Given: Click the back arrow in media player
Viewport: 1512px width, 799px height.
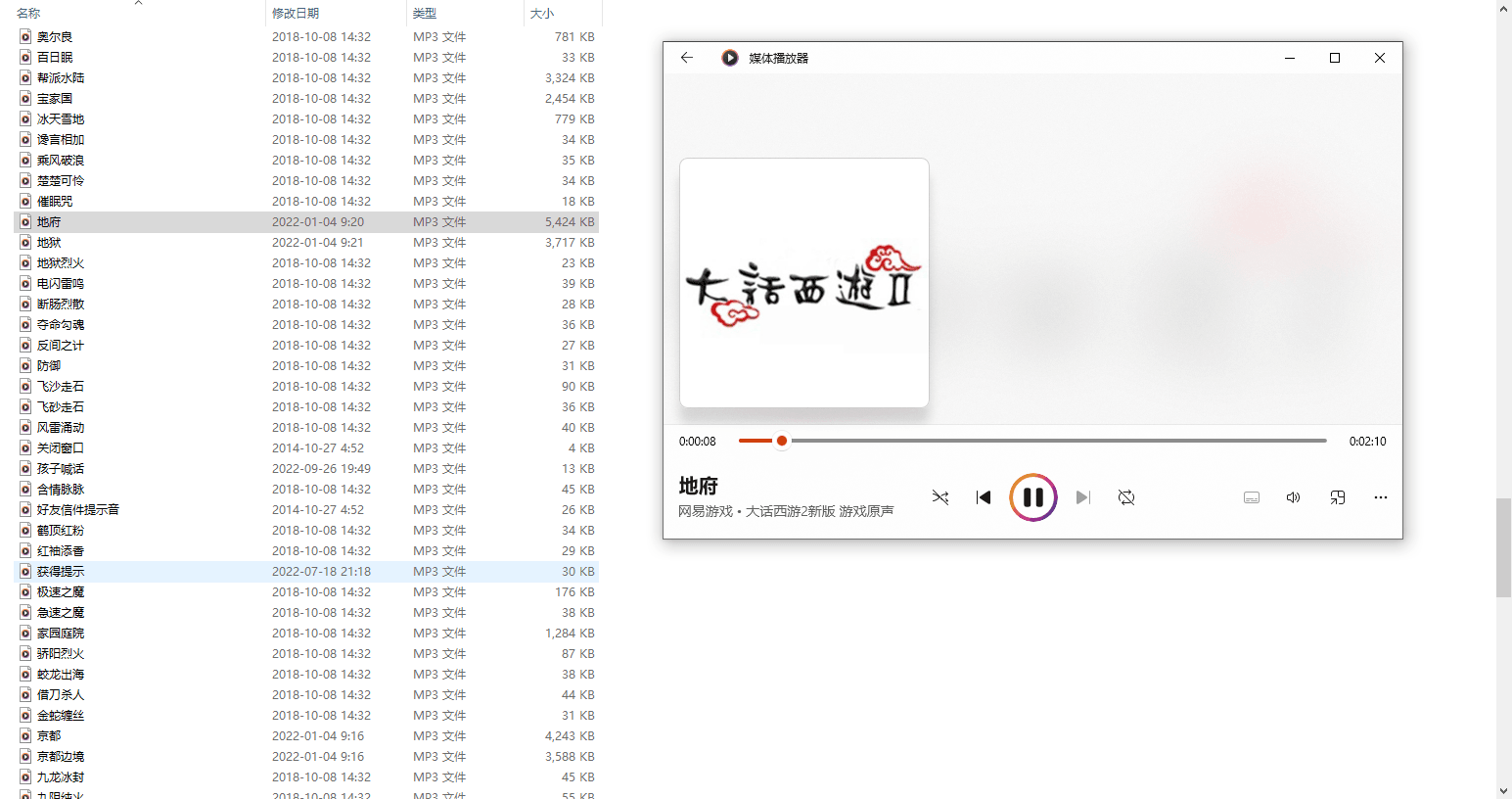Looking at the screenshot, I should (687, 58).
